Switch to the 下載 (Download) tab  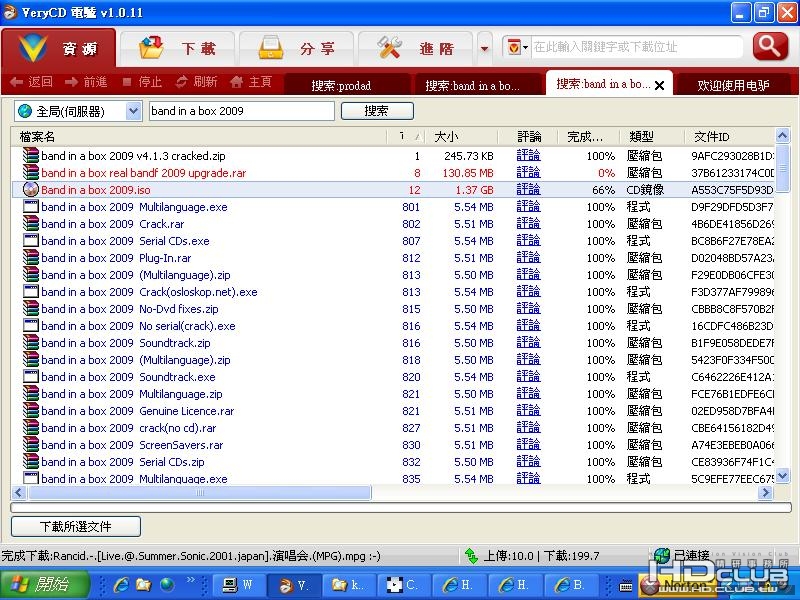point(178,48)
